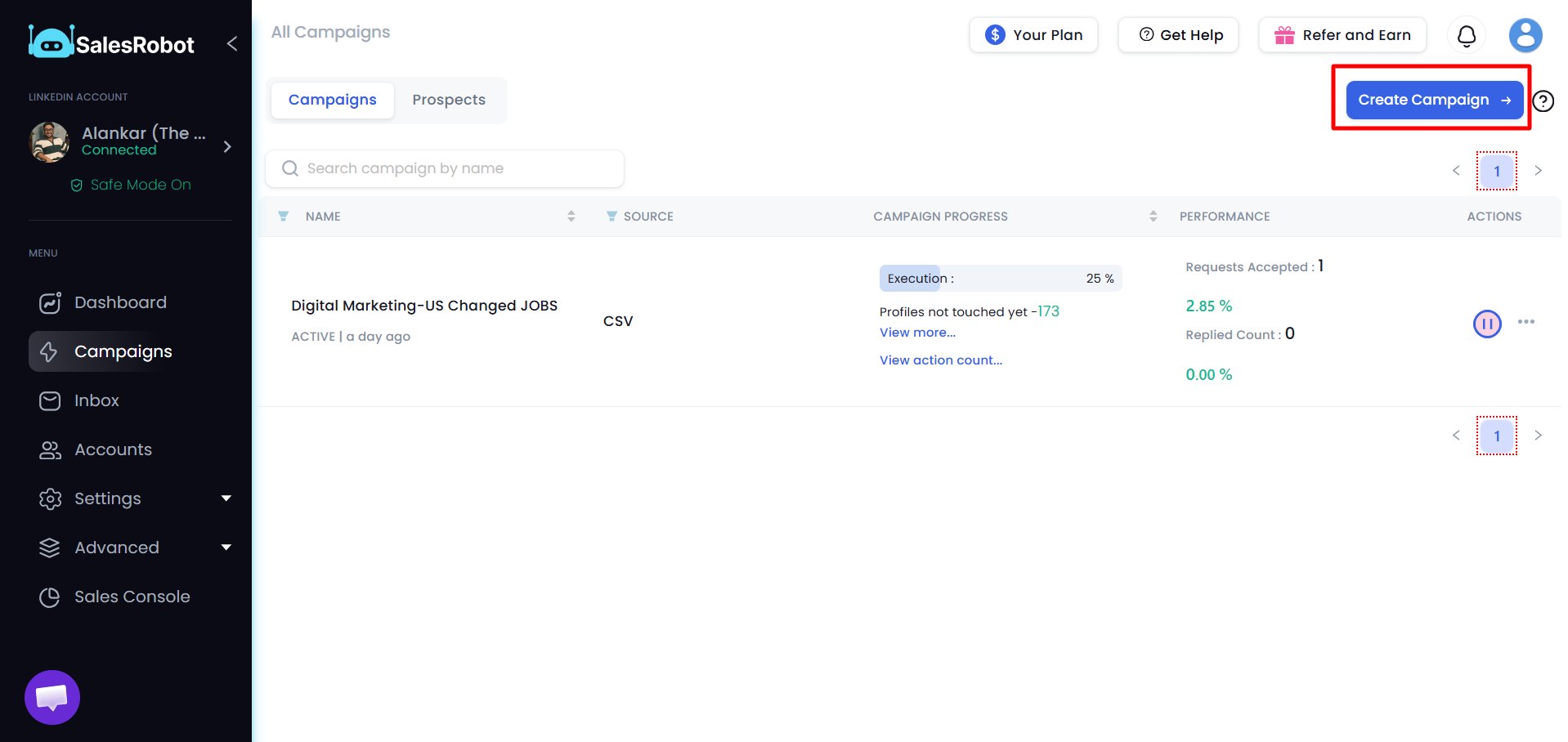Open the View action count link
This screenshot has width=1568, height=742.
click(x=940, y=360)
